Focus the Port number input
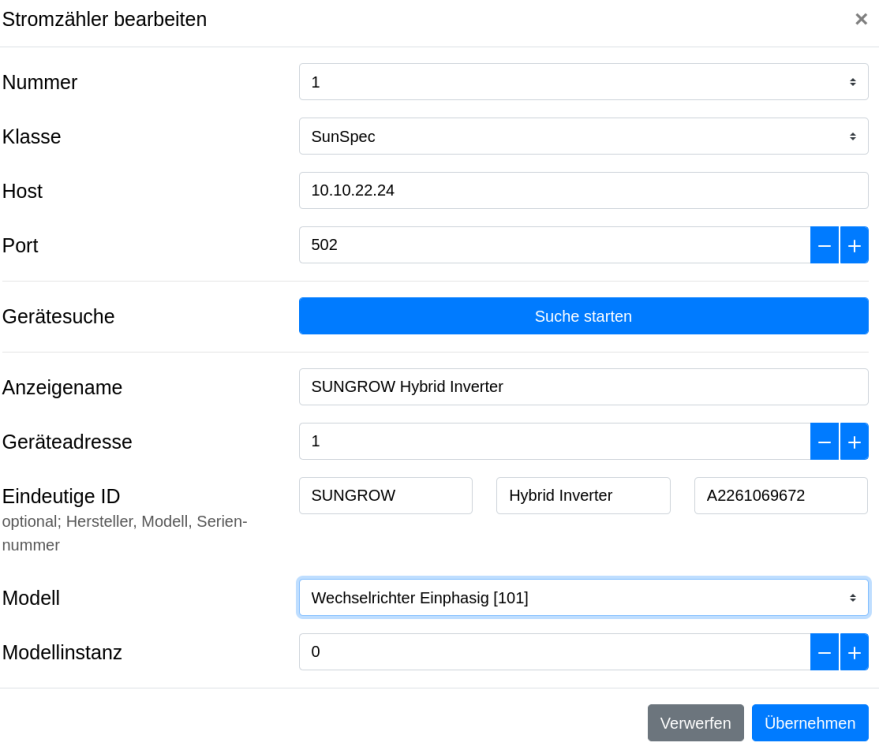Viewport: 879px width, 750px height. (x=554, y=245)
